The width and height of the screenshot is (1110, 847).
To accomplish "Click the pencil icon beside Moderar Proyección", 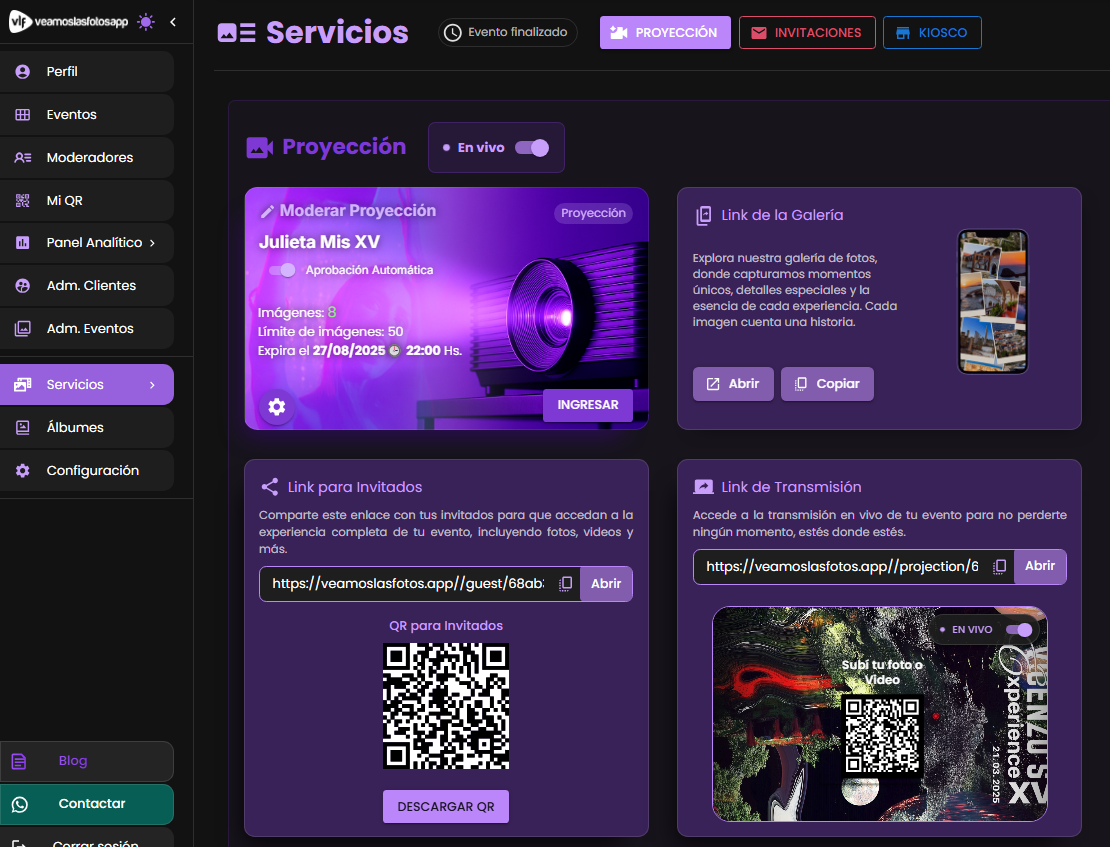I will tap(267, 212).
